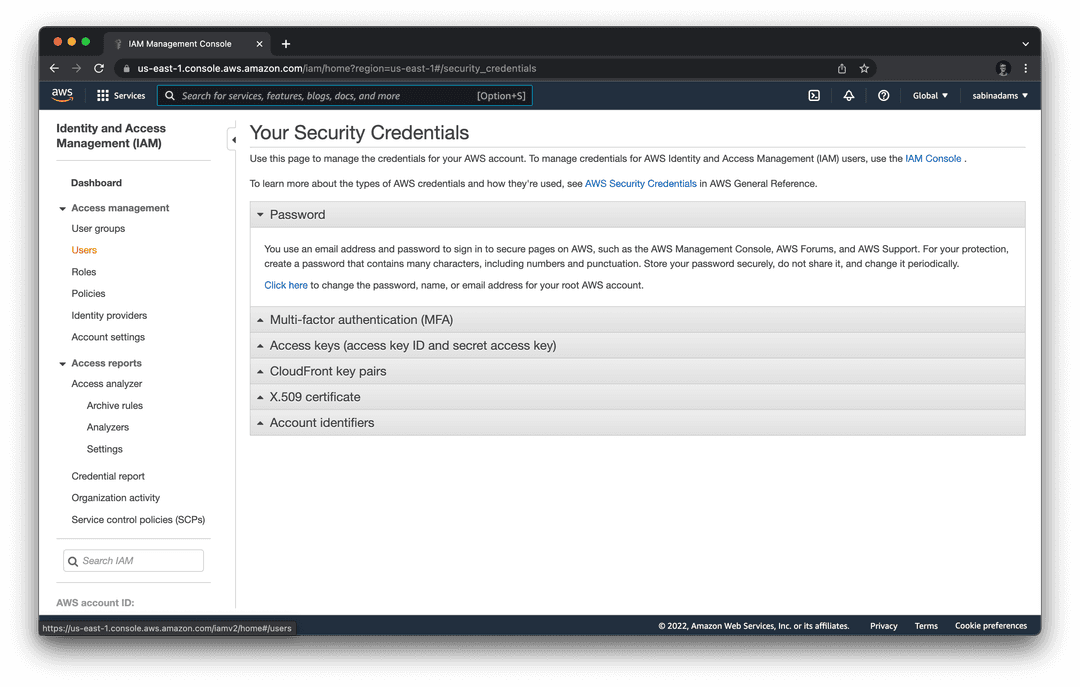The height and width of the screenshot is (687, 1080).
Task: Open the notifications bell
Action: click(849, 95)
